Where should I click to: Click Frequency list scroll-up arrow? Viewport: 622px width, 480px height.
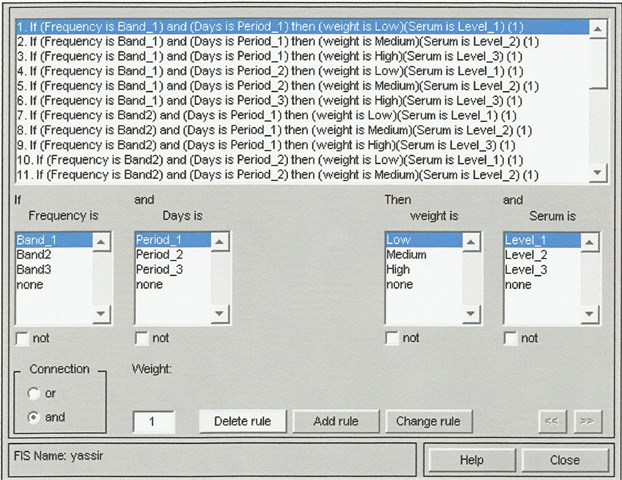(x=101, y=242)
